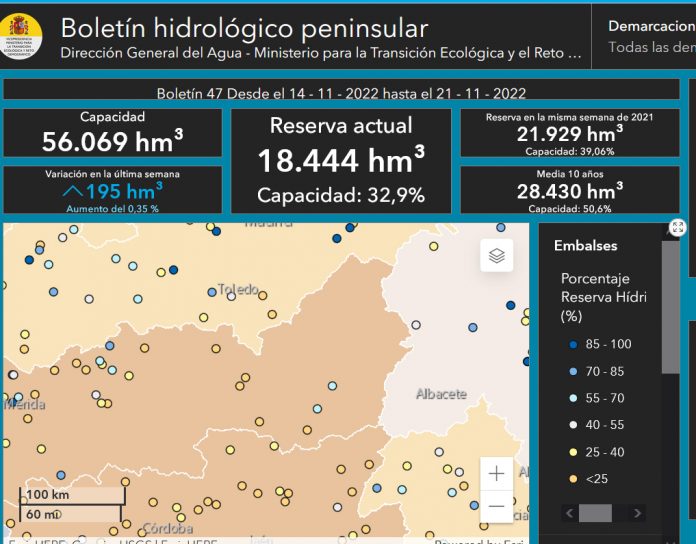The height and width of the screenshot is (544, 696).
Task: Click the Capacidad 56.069 hm³ card
Action: pos(112,133)
